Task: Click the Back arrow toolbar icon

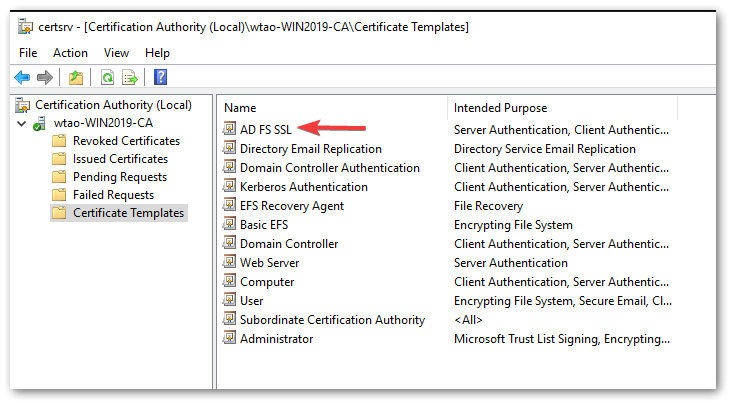Action: (22, 77)
